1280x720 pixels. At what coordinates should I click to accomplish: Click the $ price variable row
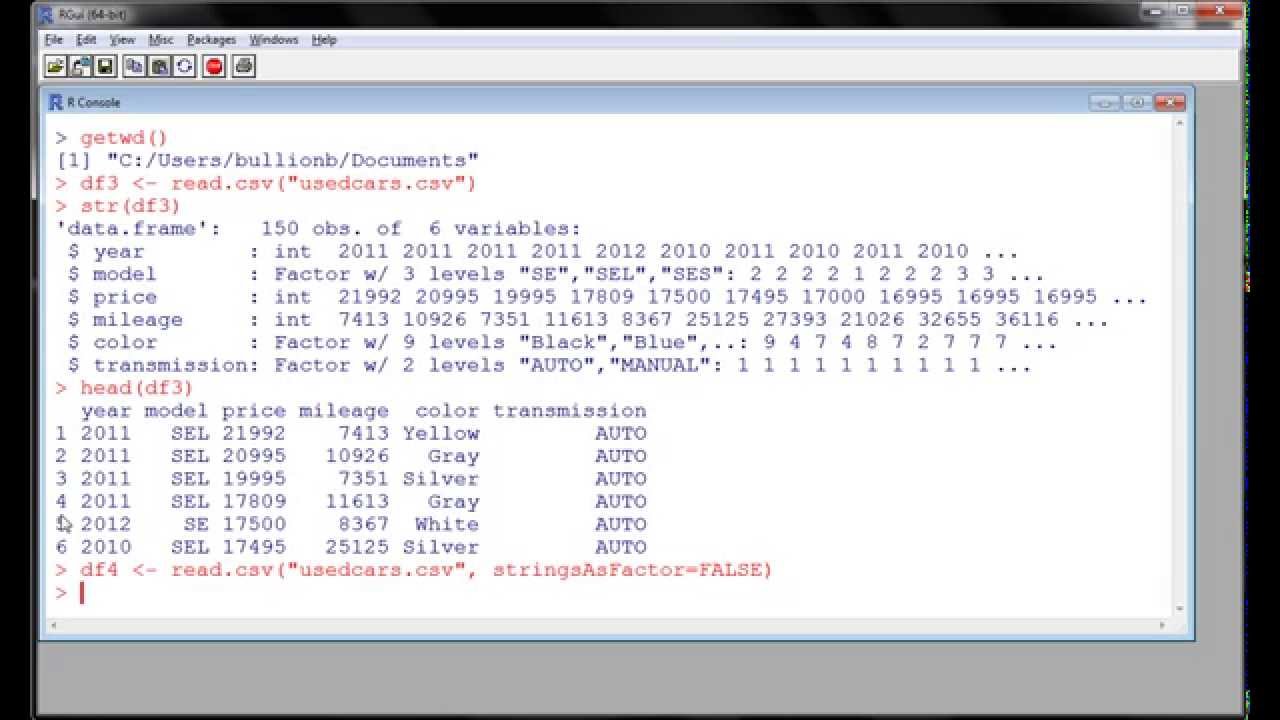pos(607,297)
